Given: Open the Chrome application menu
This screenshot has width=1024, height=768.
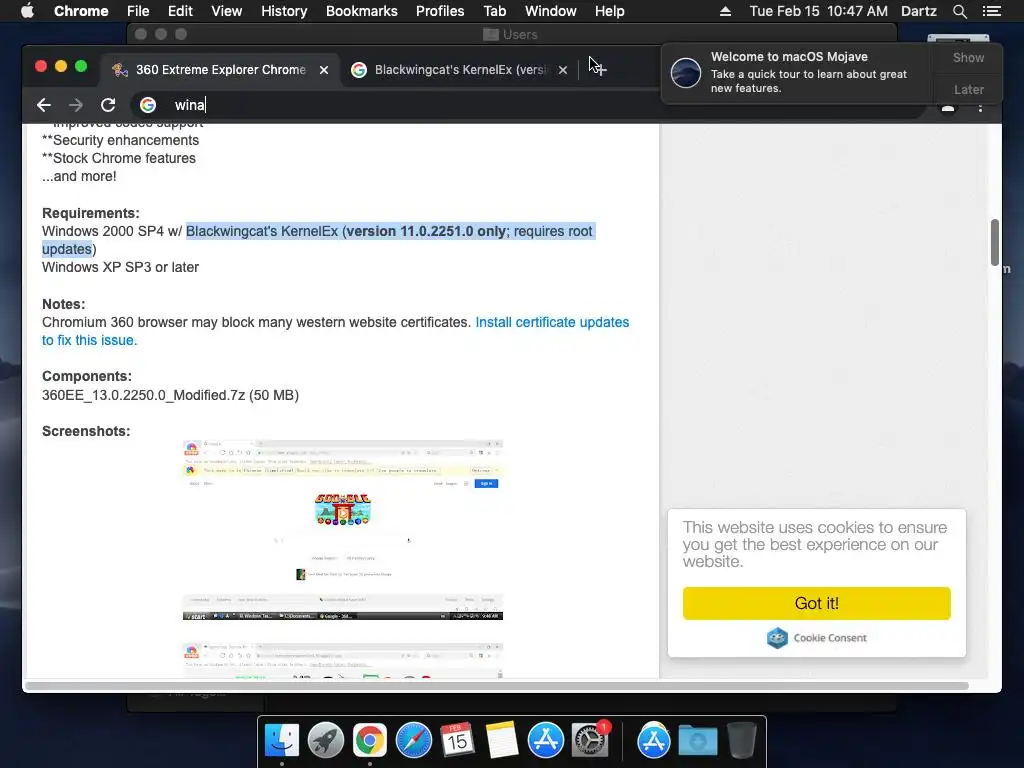Looking at the screenshot, I should 81,11.
